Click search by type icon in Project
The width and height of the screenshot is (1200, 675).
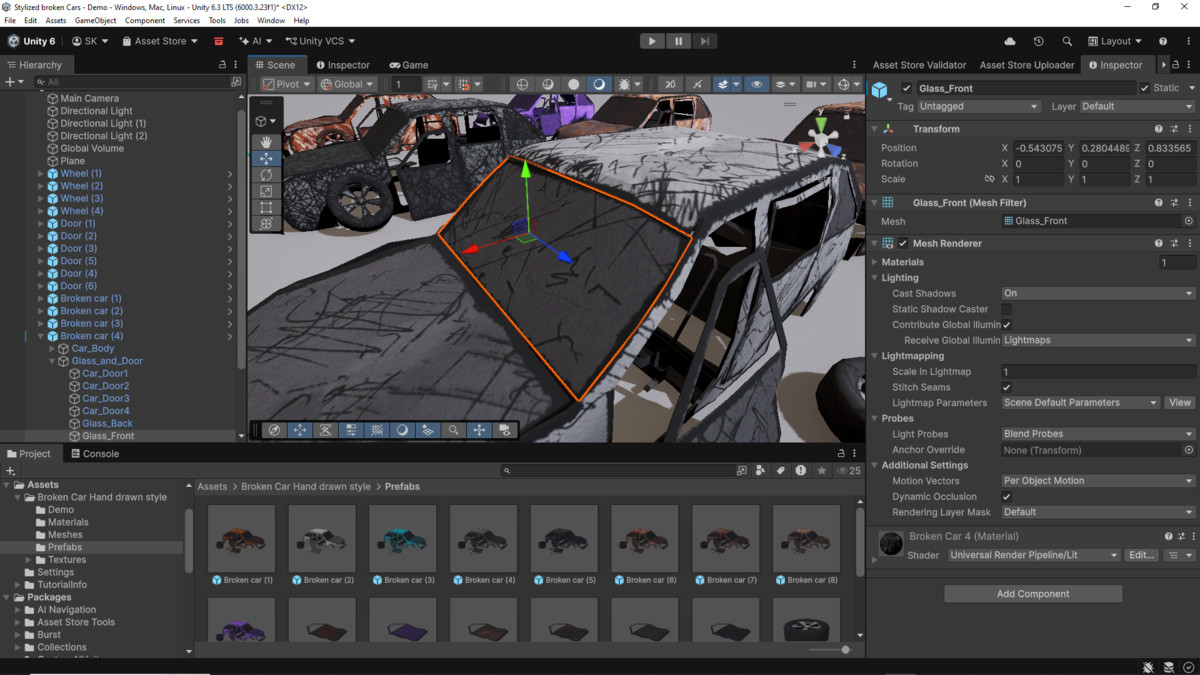761,470
